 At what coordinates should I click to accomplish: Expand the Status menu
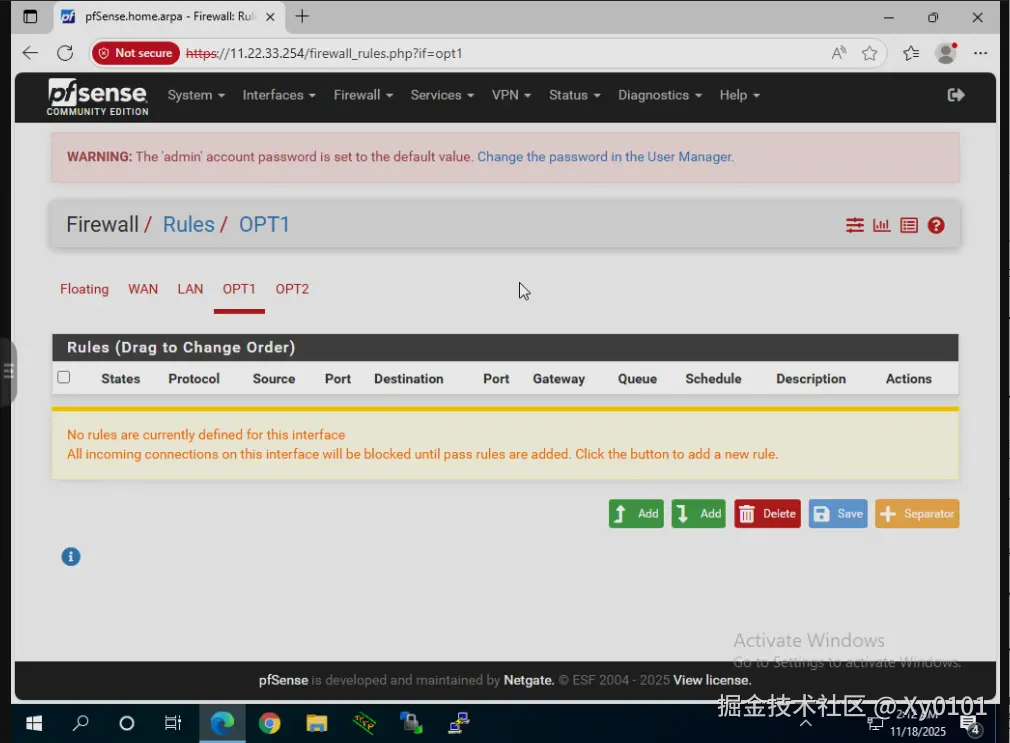pyautogui.click(x=575, y=95)
